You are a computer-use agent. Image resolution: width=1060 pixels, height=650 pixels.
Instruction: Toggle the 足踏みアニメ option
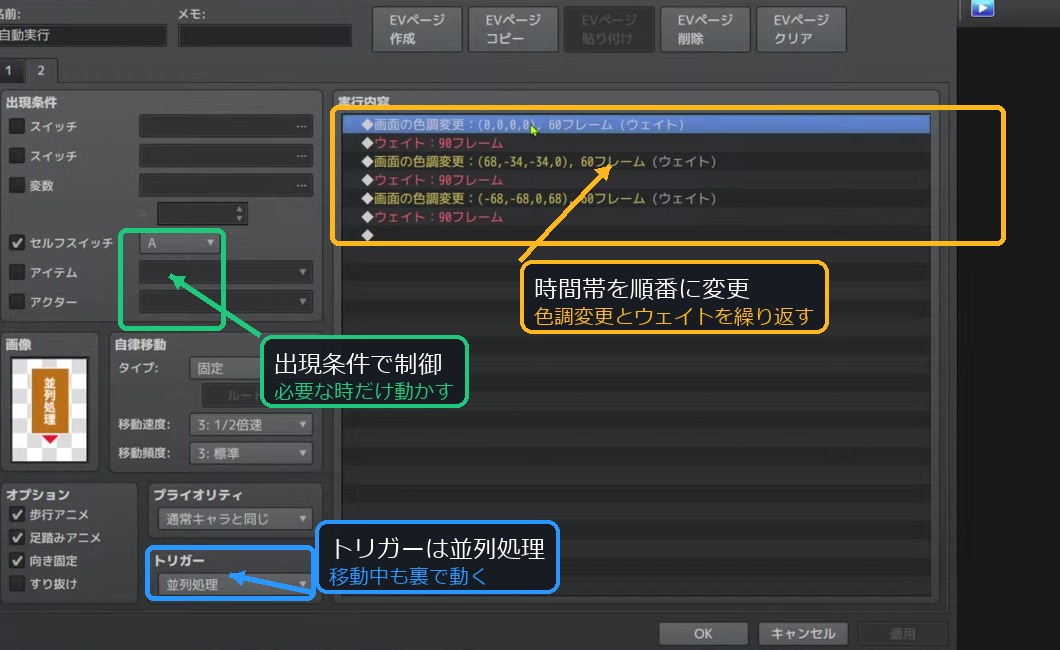pyautogui.click(x=17, y=538)
